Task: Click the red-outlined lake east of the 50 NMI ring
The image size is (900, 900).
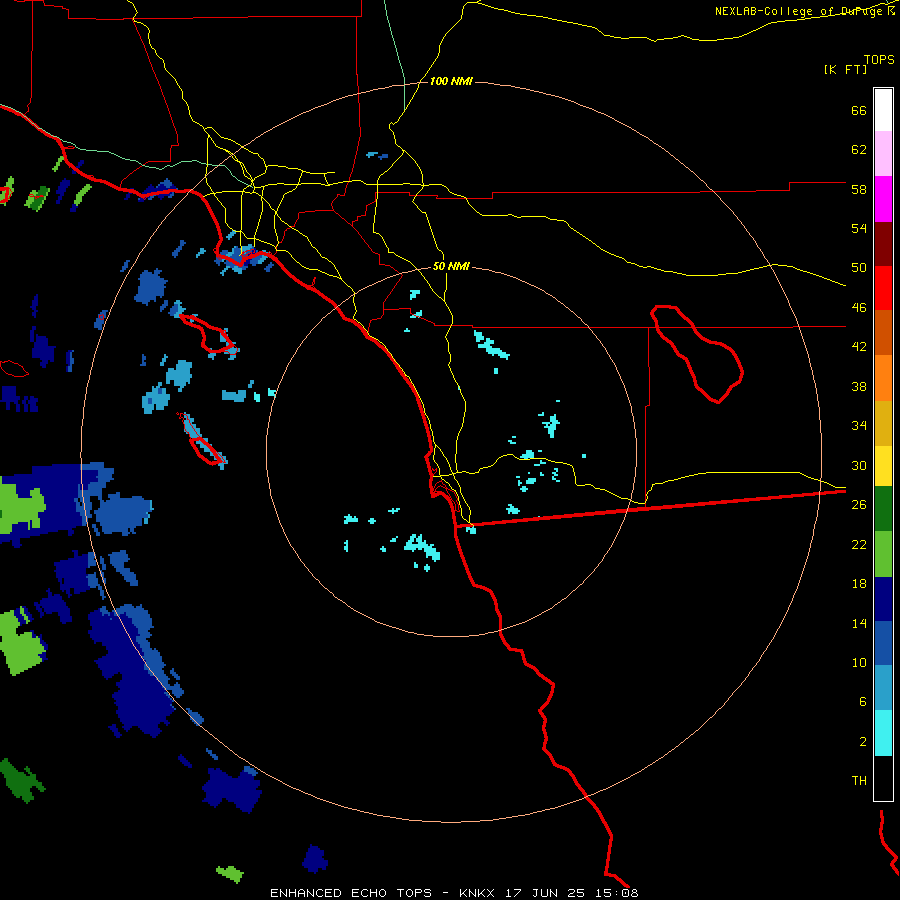Action: pos(697,353)
